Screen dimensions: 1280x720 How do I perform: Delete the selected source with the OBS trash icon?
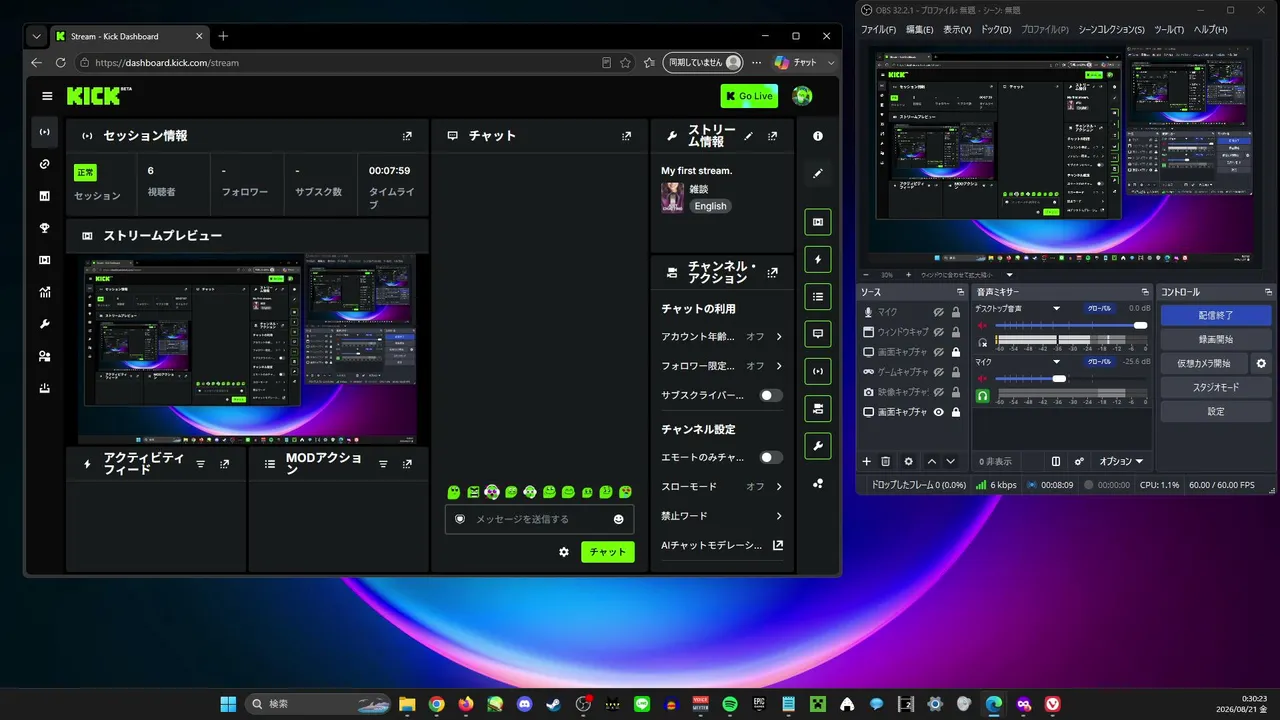point(885,461)
